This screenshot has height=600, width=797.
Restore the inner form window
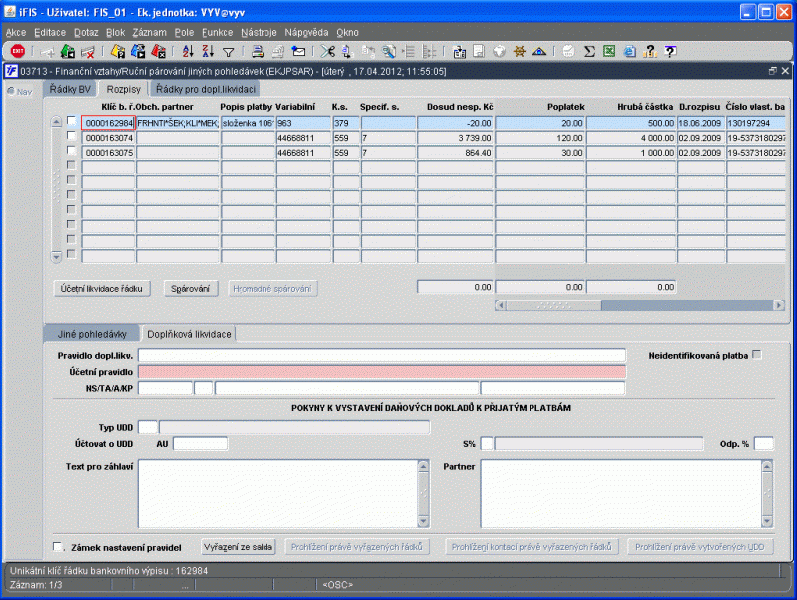pyautogui.click(x=773, y=71)
